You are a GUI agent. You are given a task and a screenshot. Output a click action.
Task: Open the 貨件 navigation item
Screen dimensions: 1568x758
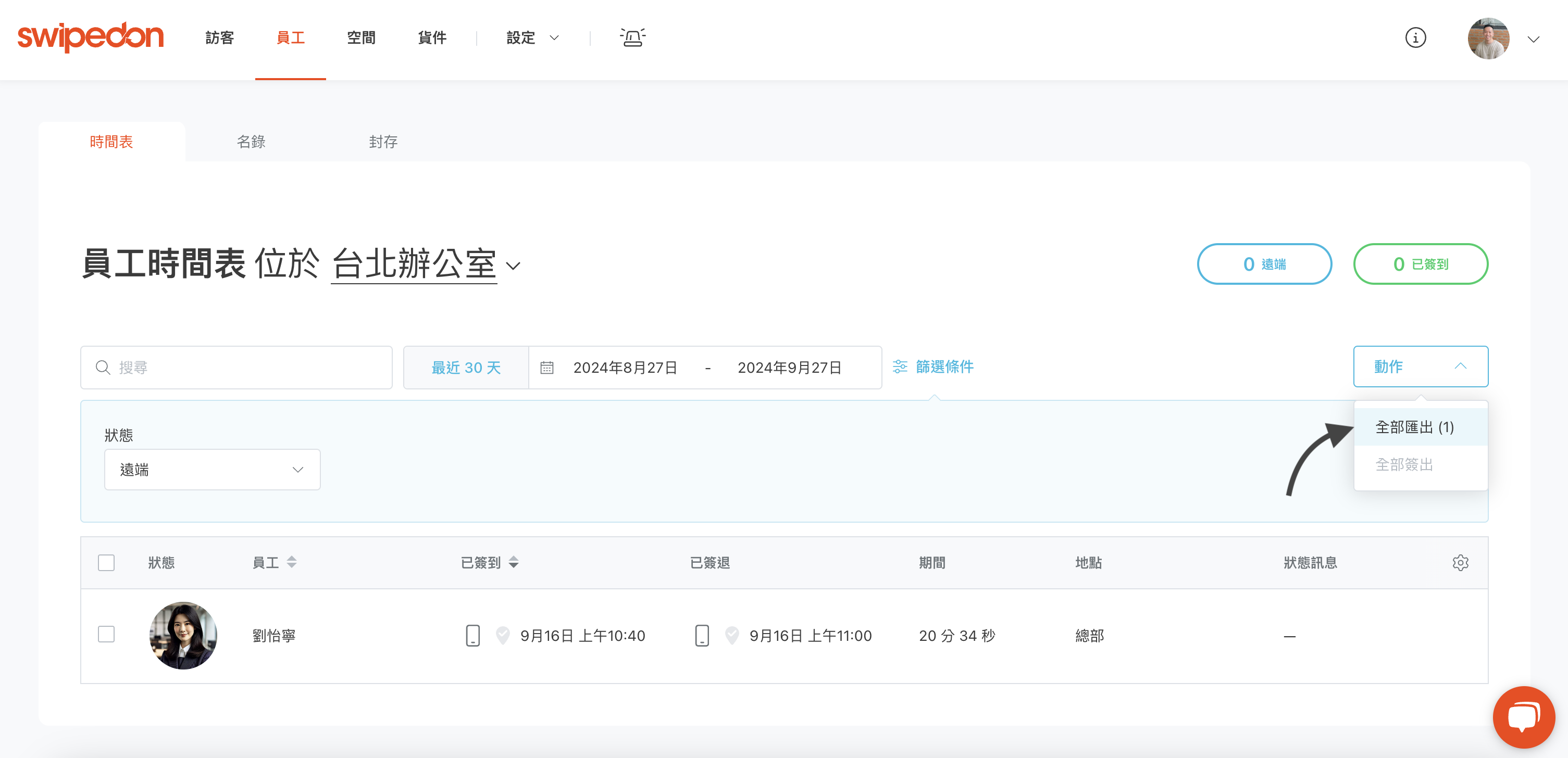point(432,37)
